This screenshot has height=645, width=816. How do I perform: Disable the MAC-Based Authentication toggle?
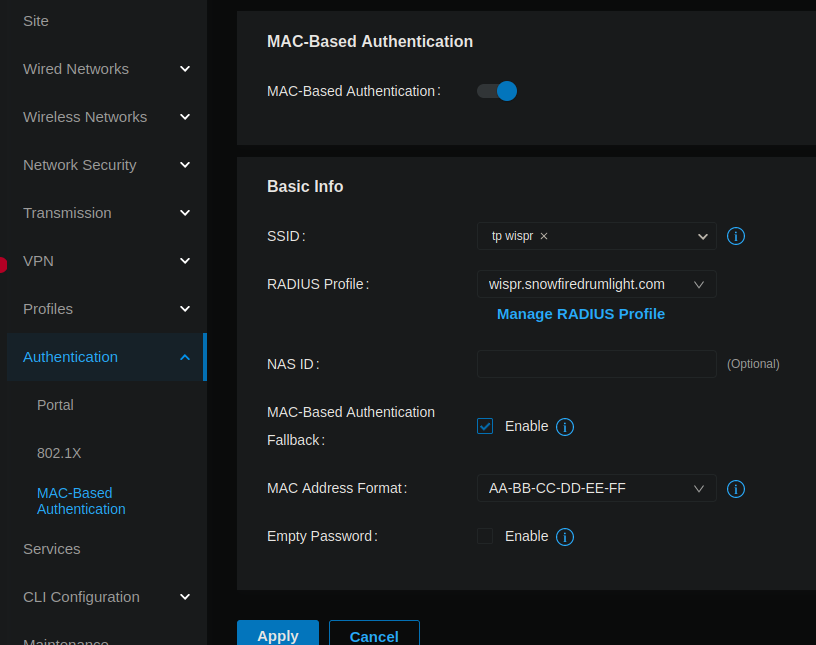pos(496,90)
